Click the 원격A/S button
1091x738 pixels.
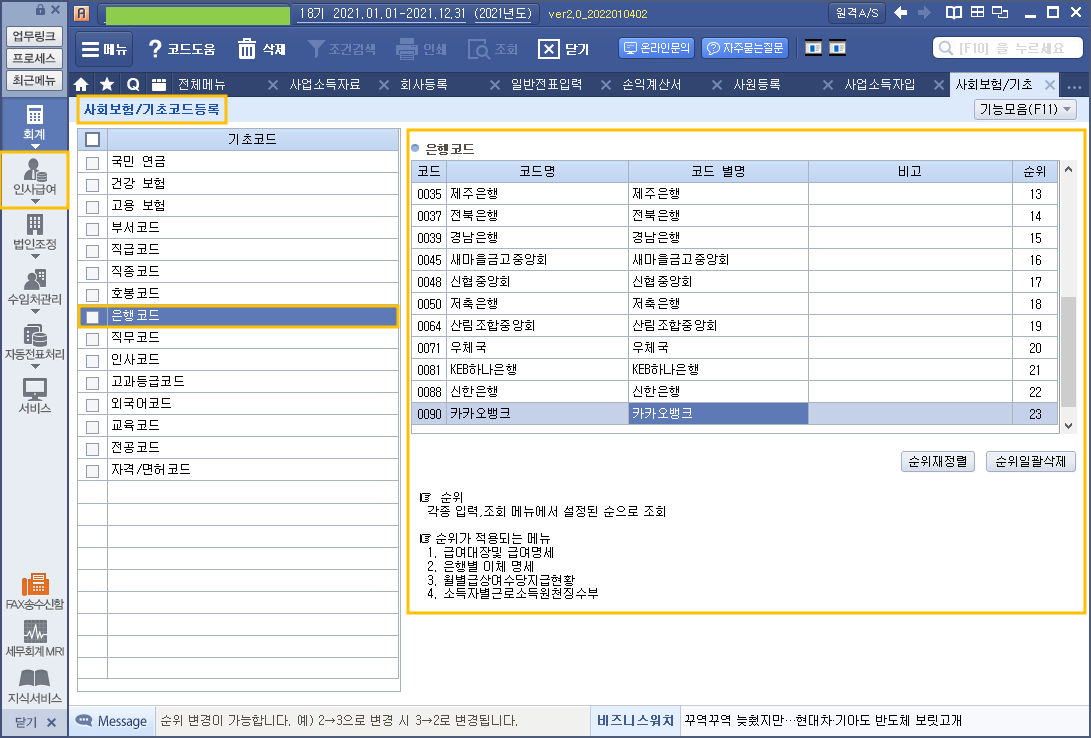point(857,13)
